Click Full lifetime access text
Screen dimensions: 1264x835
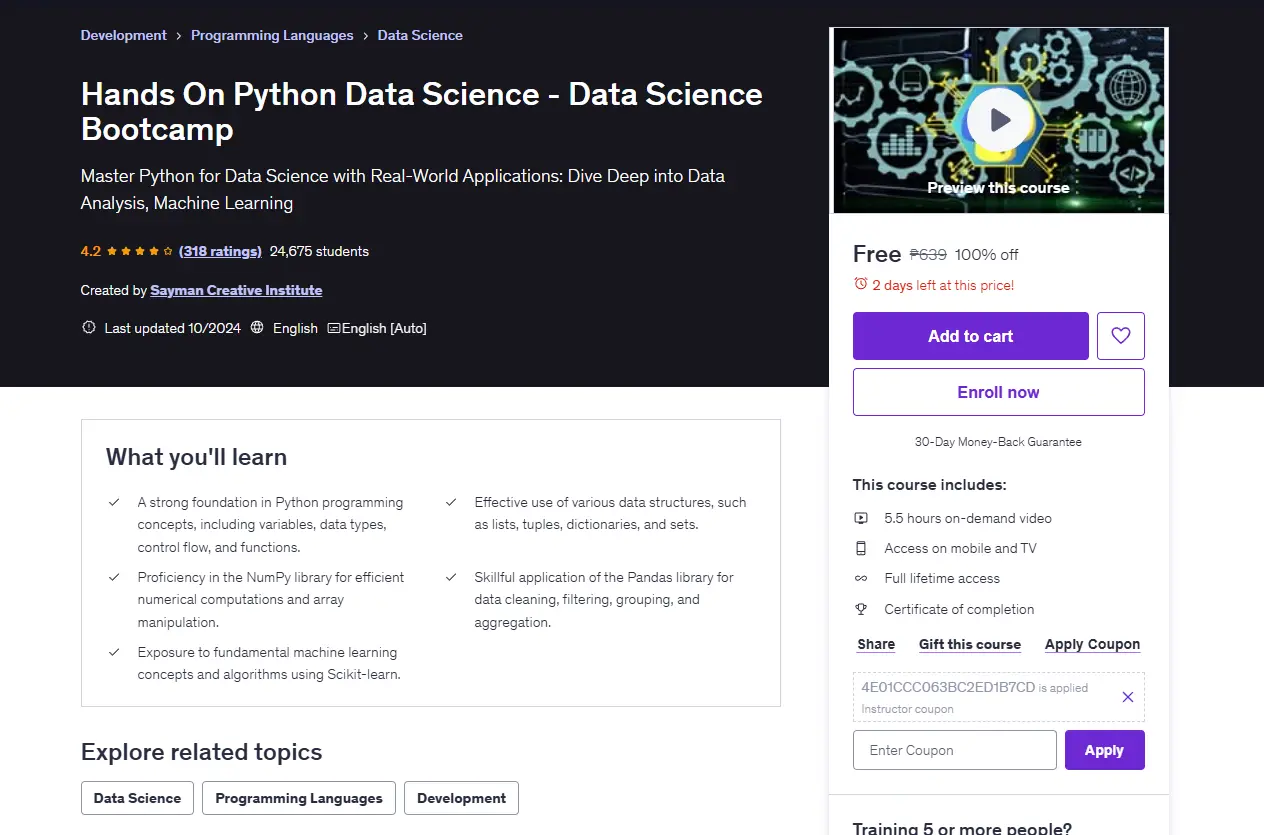942,578
